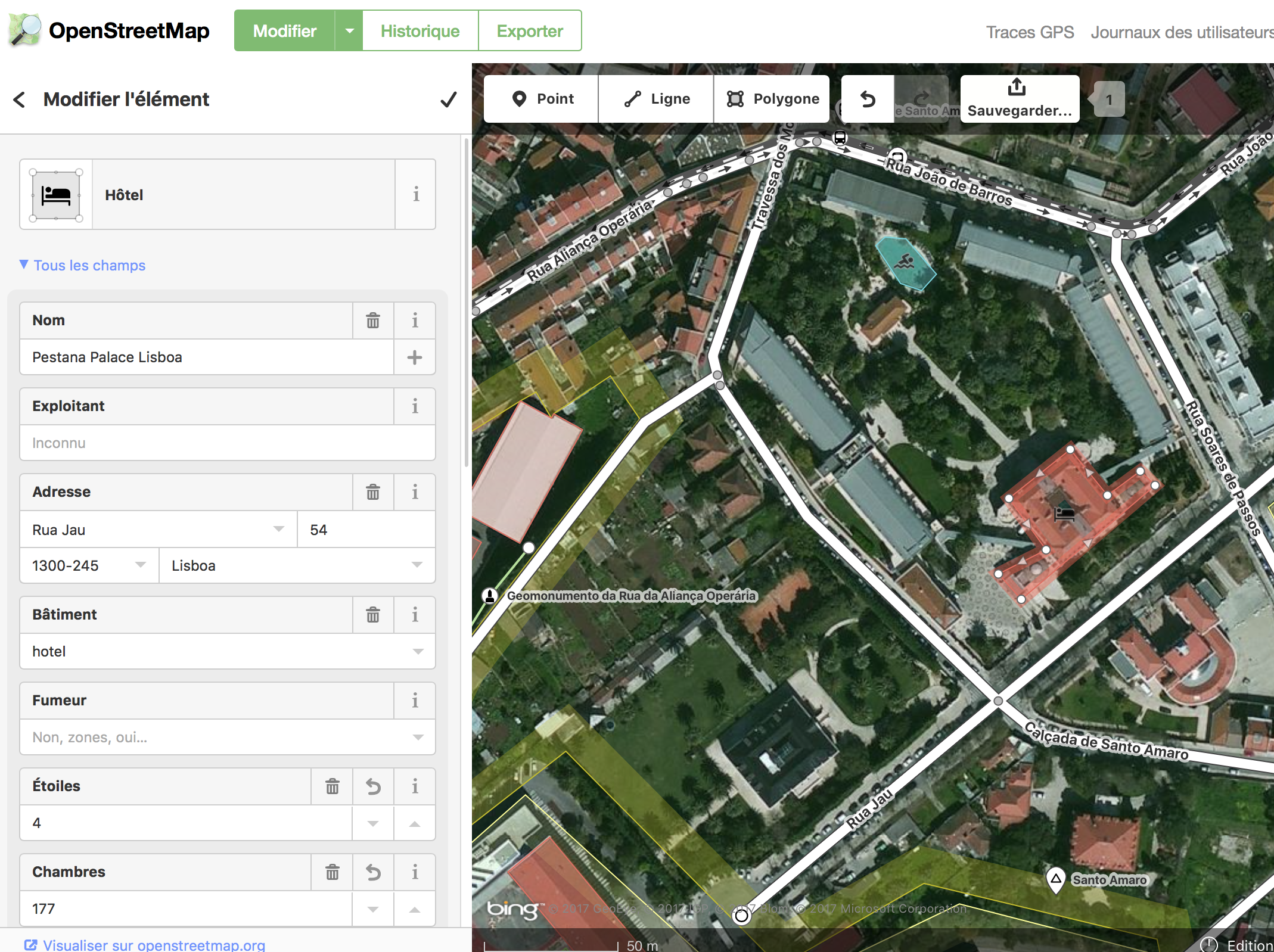Show info for the Exploitant field

[415, 406]
